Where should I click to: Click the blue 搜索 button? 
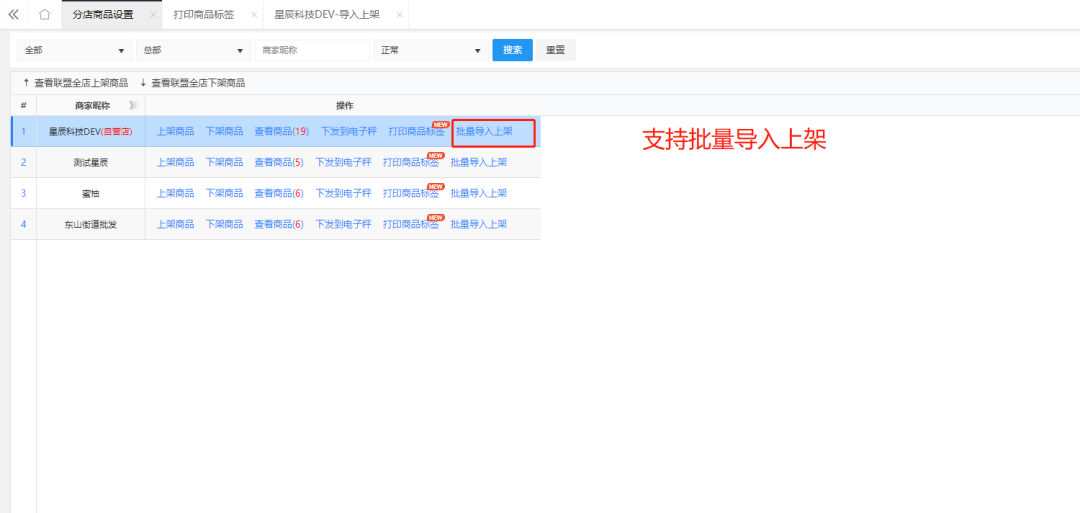tap(512, 50)
